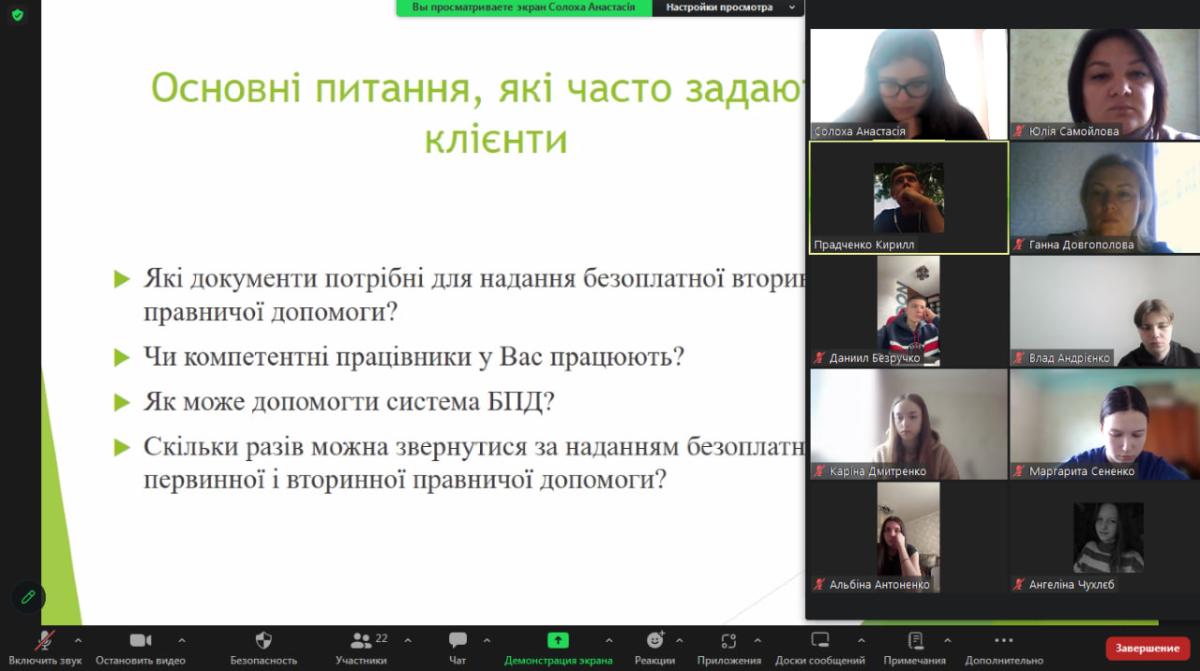This screenshot has width=1200, height=671.
Task: Click muted mic icon of Юлія Самойлова
Action: tap(1019, 131)
